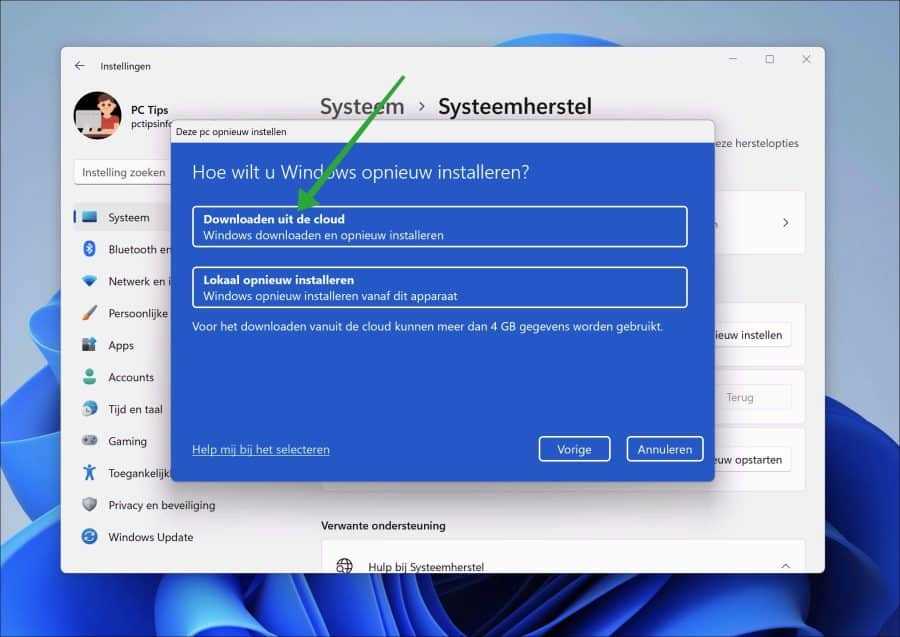Open Netwerk en internet sidebar item
The image size is (900, 637).
[x=122, y=281]
